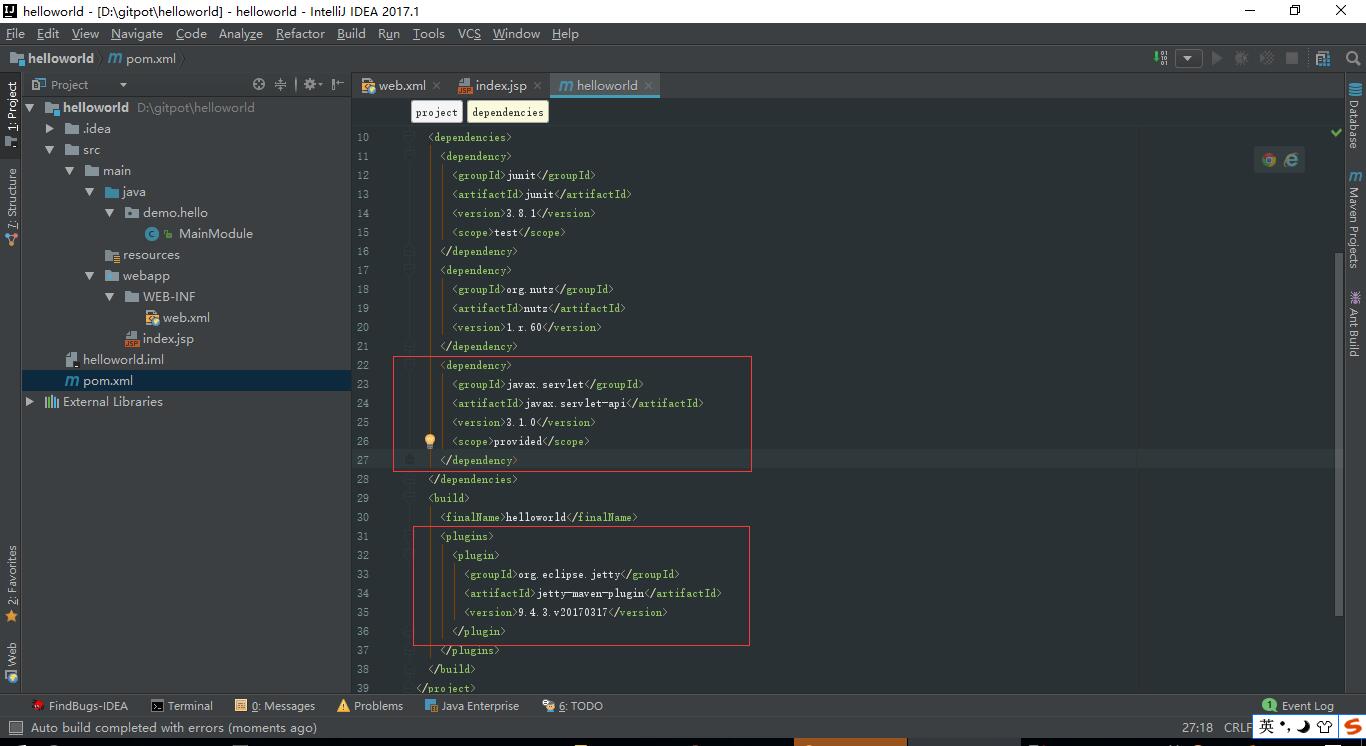Toggle tool window buttons in status bar corner
Image resolution: width=1366 pixels, height=746 pixels.
(15, 728)
